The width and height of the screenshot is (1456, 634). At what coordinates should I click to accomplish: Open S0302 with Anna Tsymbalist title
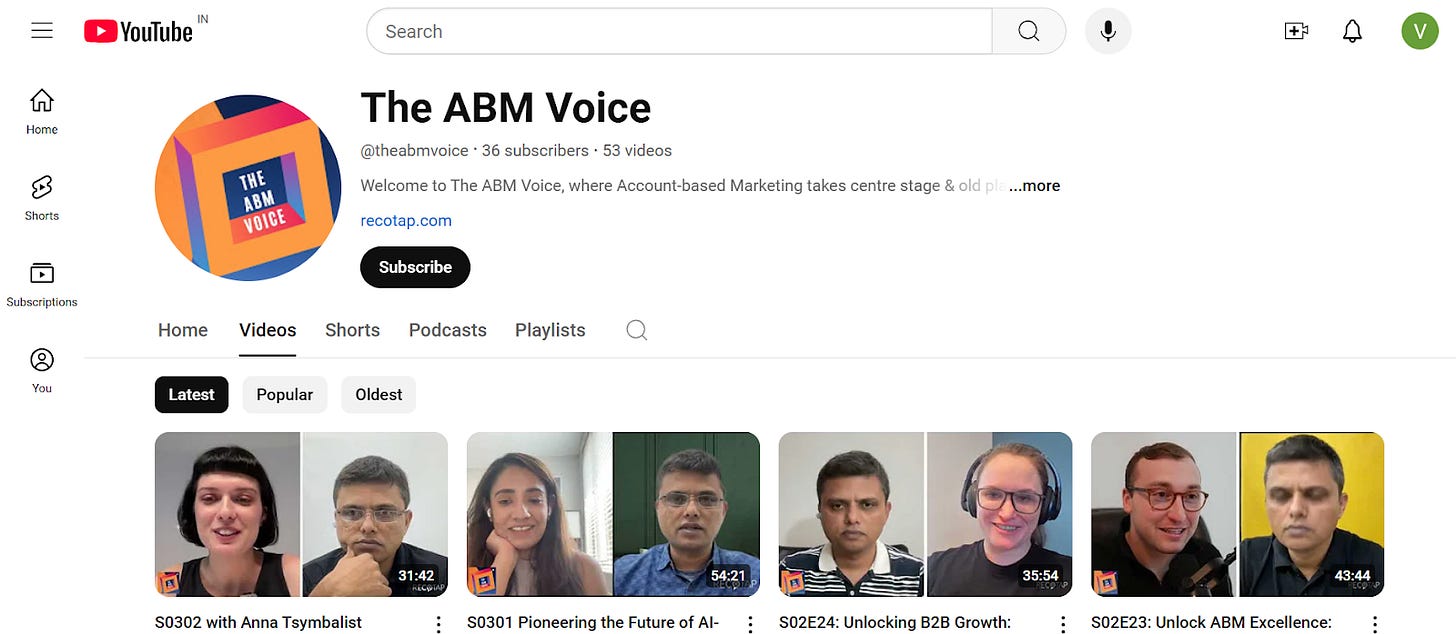(x=258, y=623)
